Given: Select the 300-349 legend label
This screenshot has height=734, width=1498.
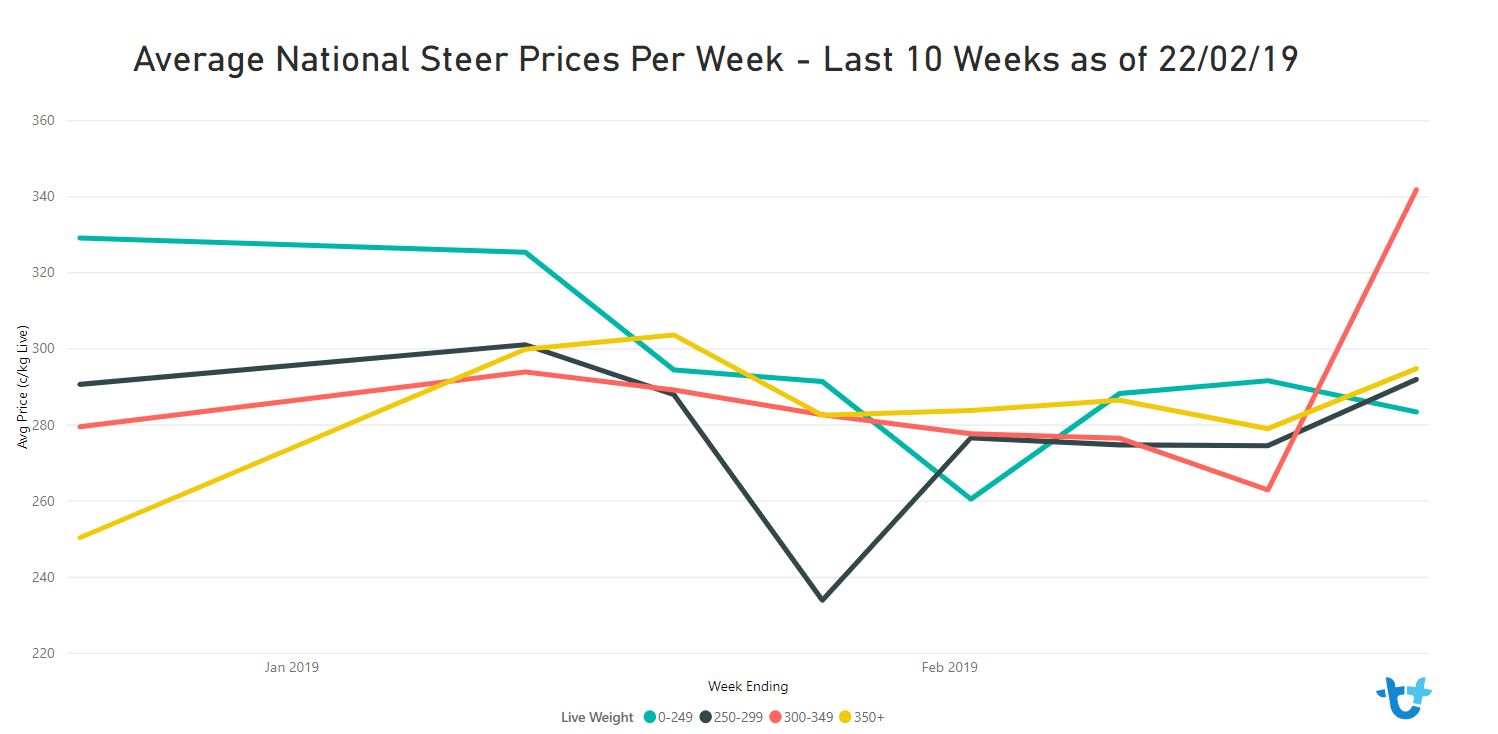Looking at the screenshot, I should [808, 717].
